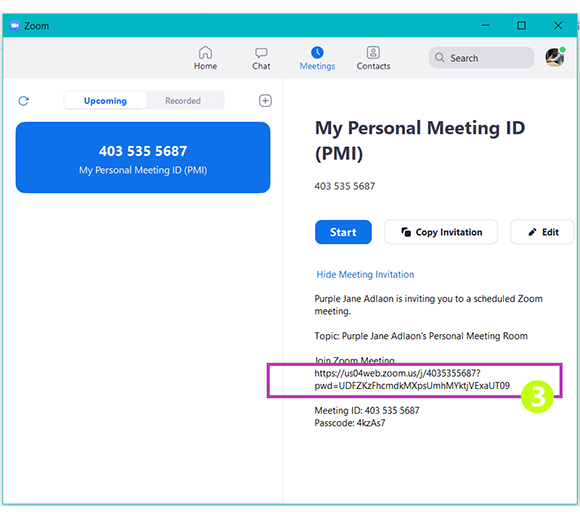The height and width of the screenshot is (520, 580).
Task: Open the profile avatar picture
Action: (x=555, y=57)
